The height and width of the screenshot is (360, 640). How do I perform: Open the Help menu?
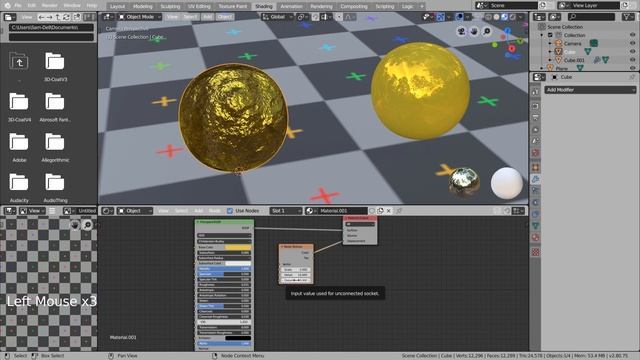(x=92, y=6)
